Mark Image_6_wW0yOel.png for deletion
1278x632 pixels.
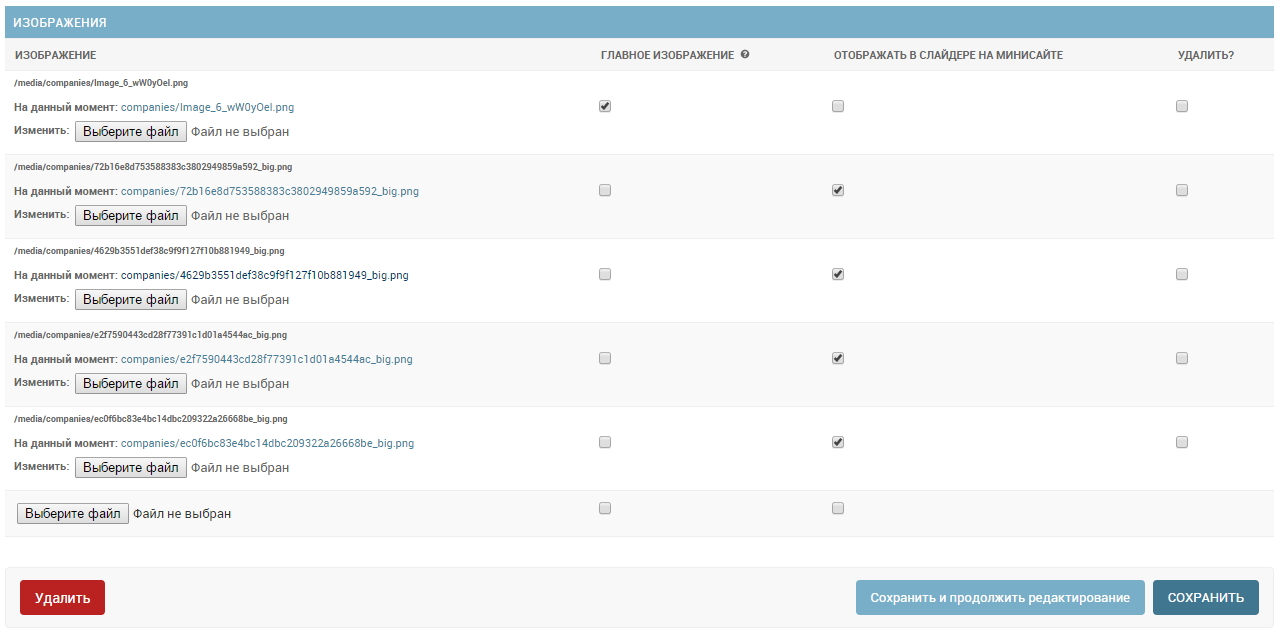click(1182, 106)
